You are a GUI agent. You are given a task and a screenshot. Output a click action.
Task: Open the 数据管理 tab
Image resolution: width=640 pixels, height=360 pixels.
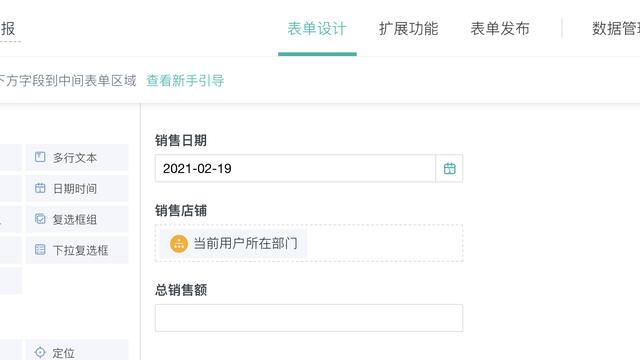616,29
